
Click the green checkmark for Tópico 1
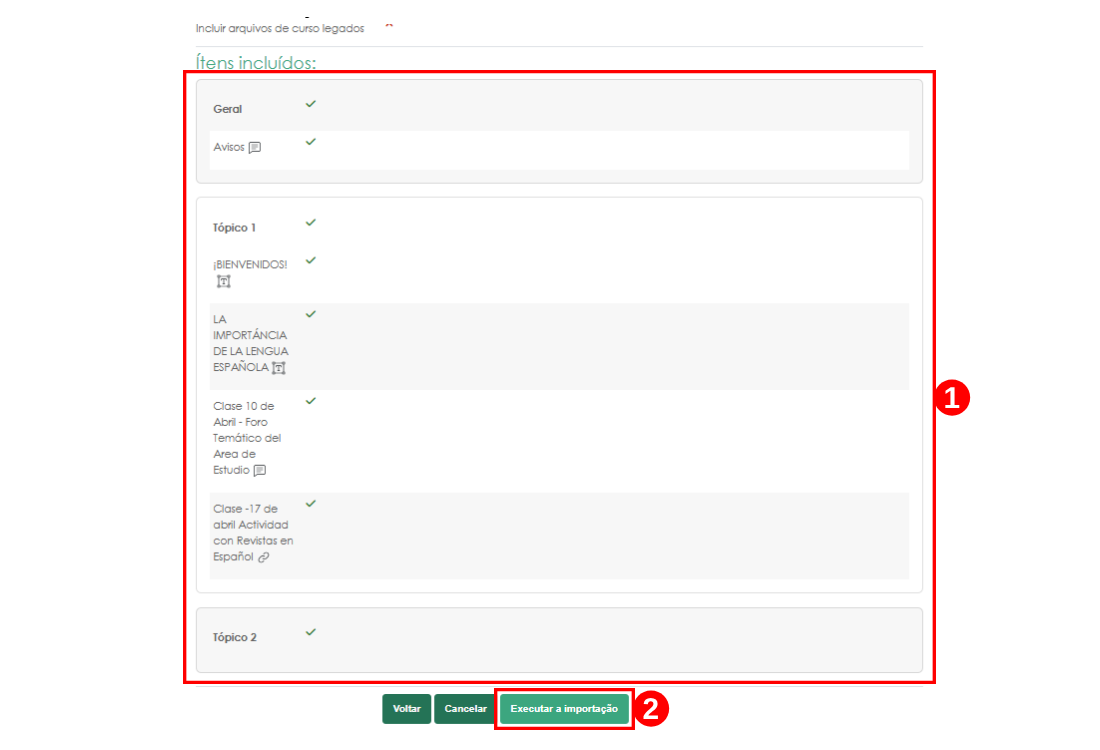pos(311,222)
